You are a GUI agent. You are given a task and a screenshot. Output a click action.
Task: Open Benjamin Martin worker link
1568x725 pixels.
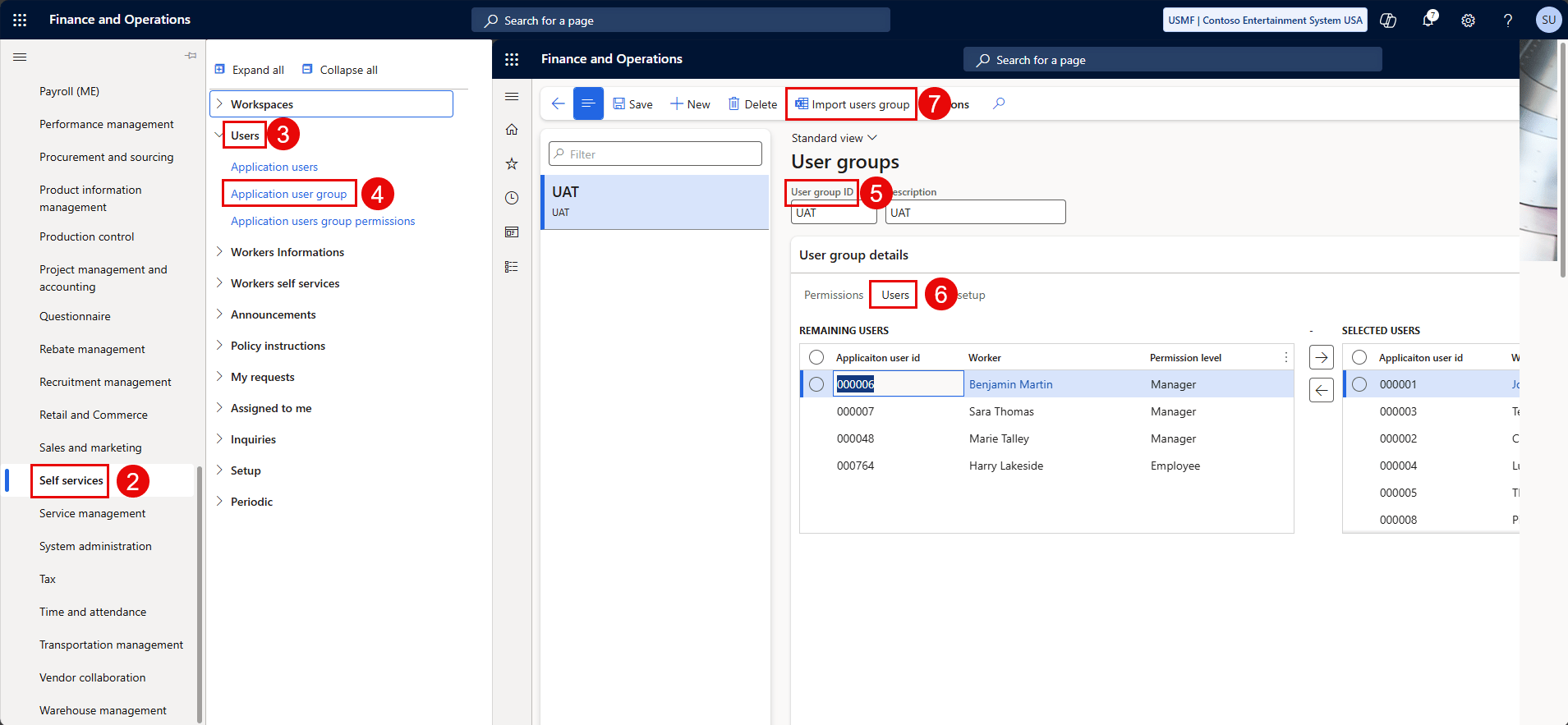(x=1010, y=384)
